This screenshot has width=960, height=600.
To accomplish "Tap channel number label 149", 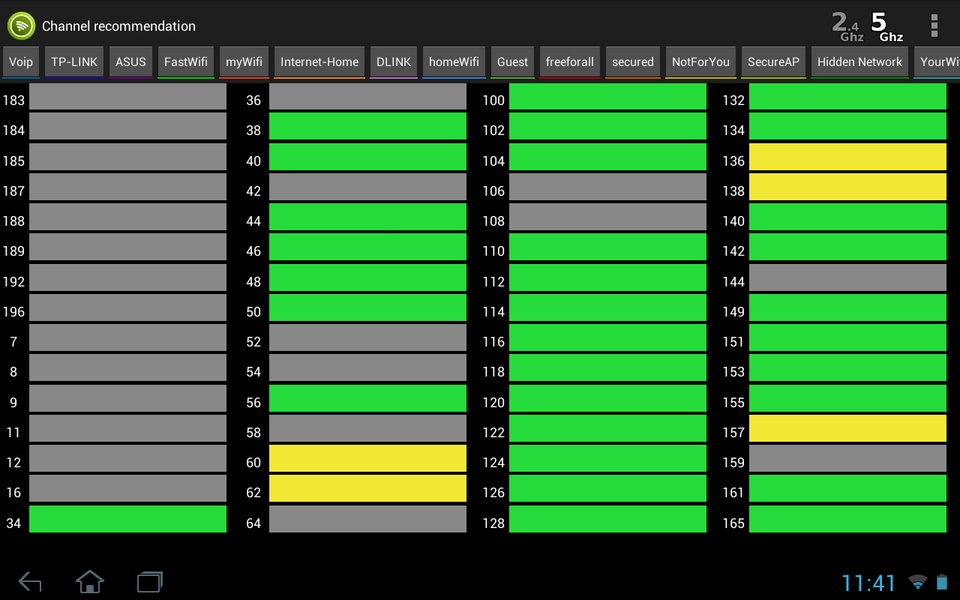I will coord(733,312).
